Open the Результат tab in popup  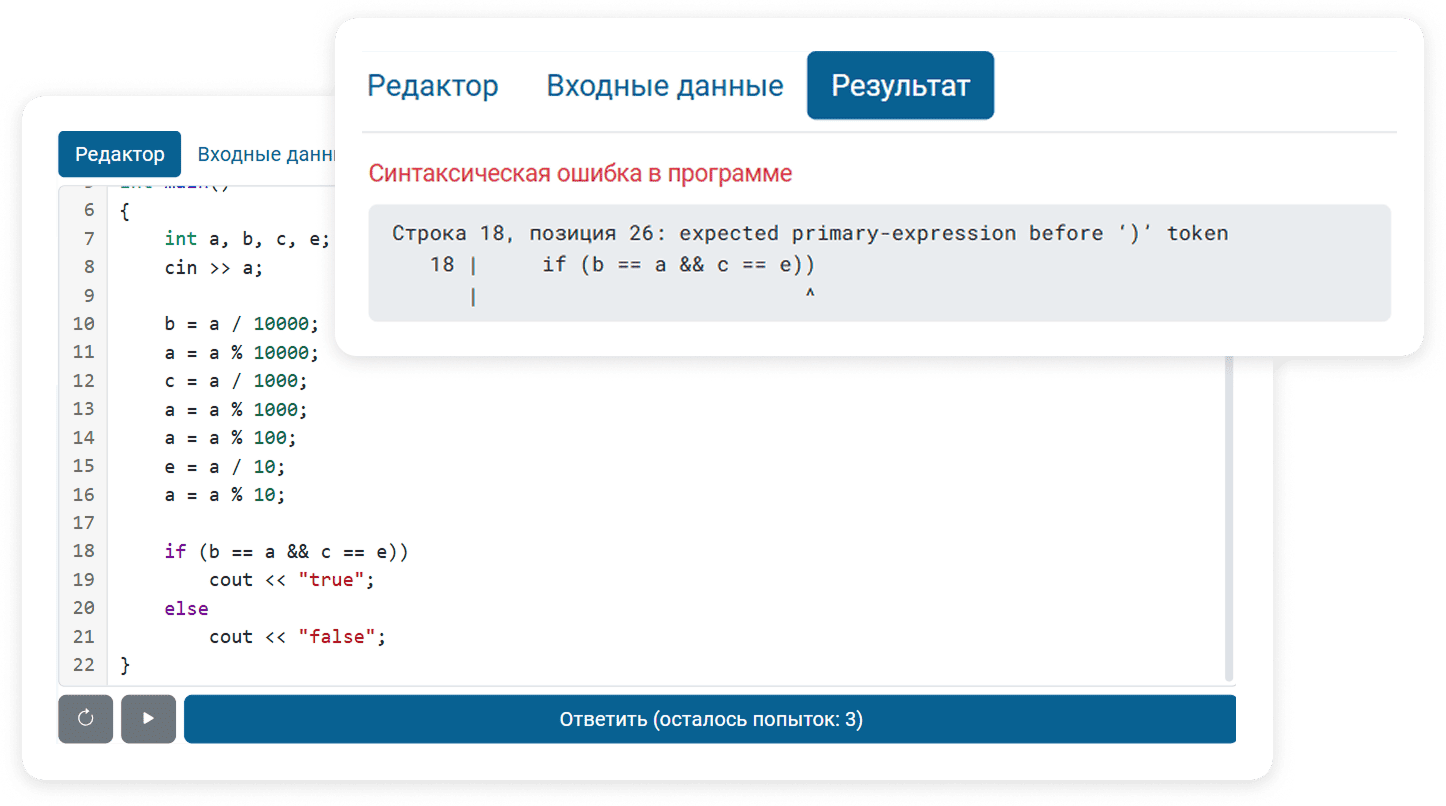coord(900,86)
